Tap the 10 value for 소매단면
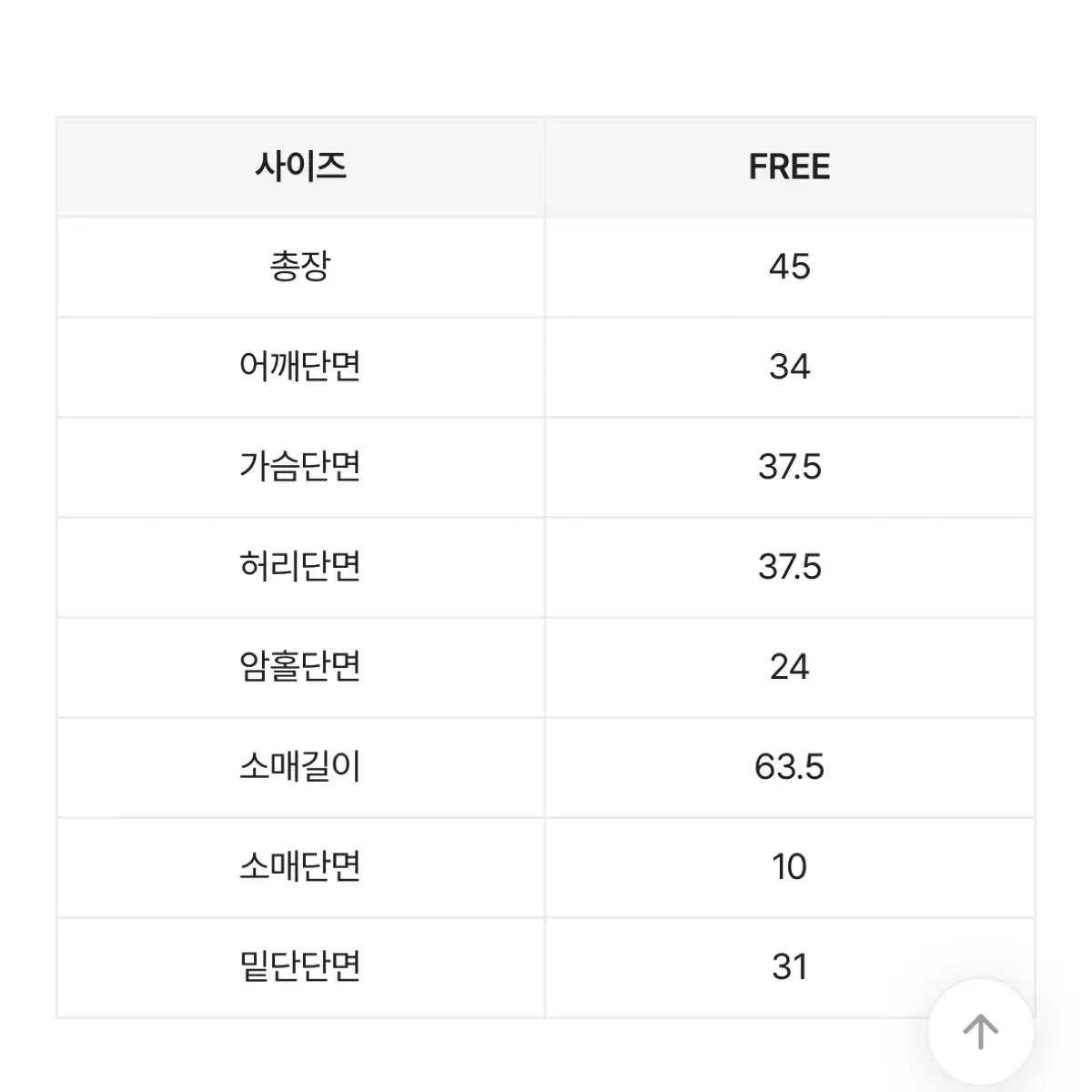1092x1092 pixels. pyautogui.click(x=790, y=868)
